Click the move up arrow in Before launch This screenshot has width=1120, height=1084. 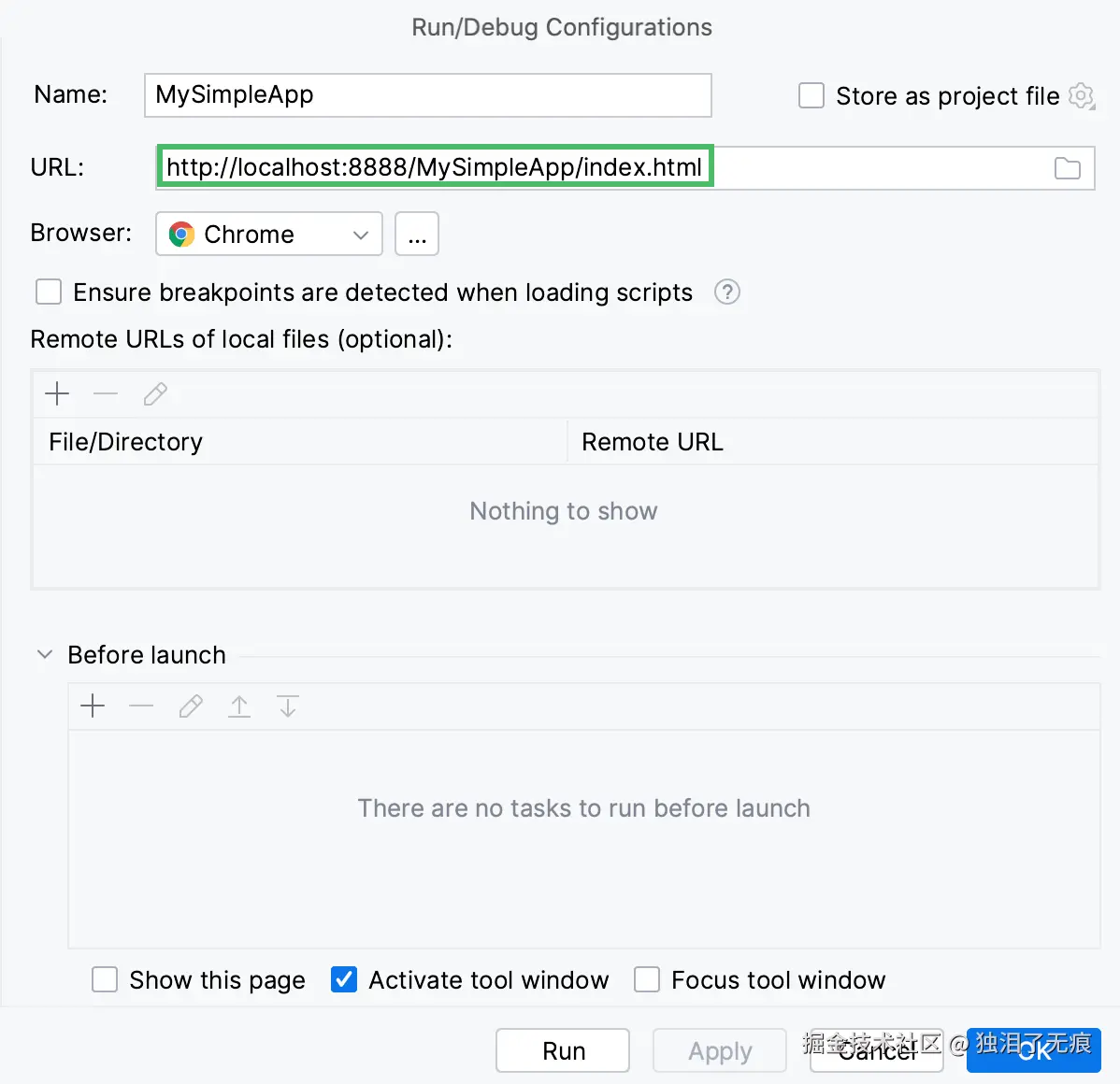[239, 706]
